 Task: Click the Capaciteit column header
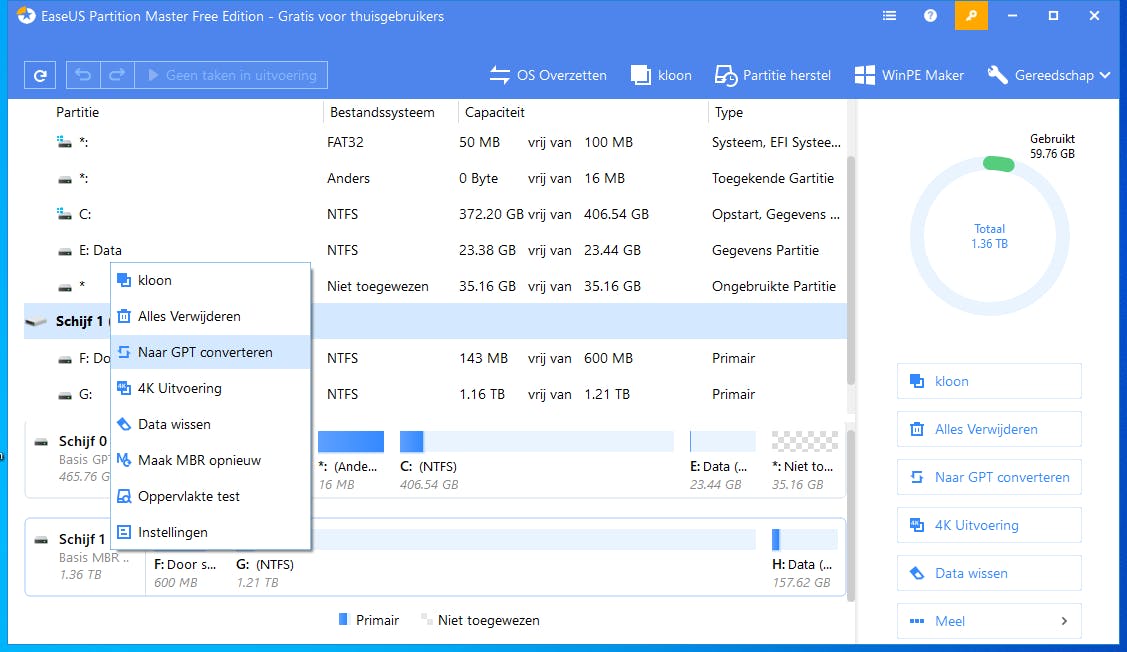[494, 112]
